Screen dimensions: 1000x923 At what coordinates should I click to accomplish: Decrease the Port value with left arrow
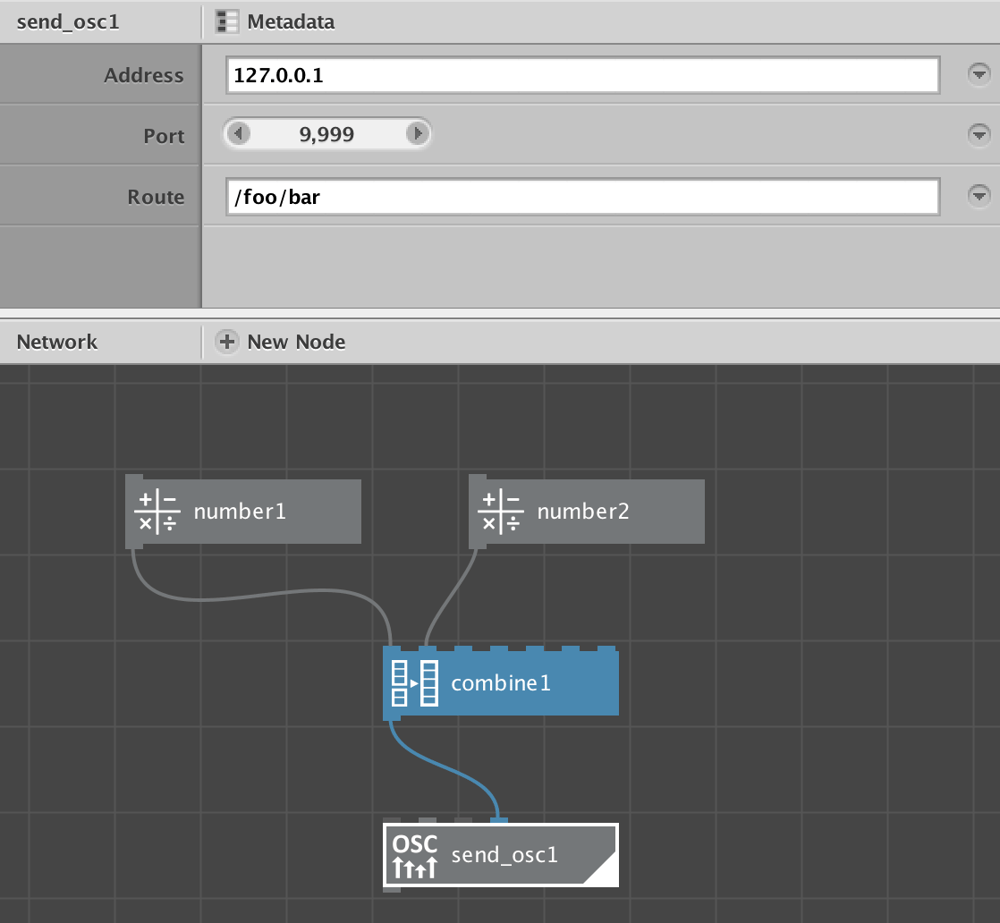tap(239, 134)
